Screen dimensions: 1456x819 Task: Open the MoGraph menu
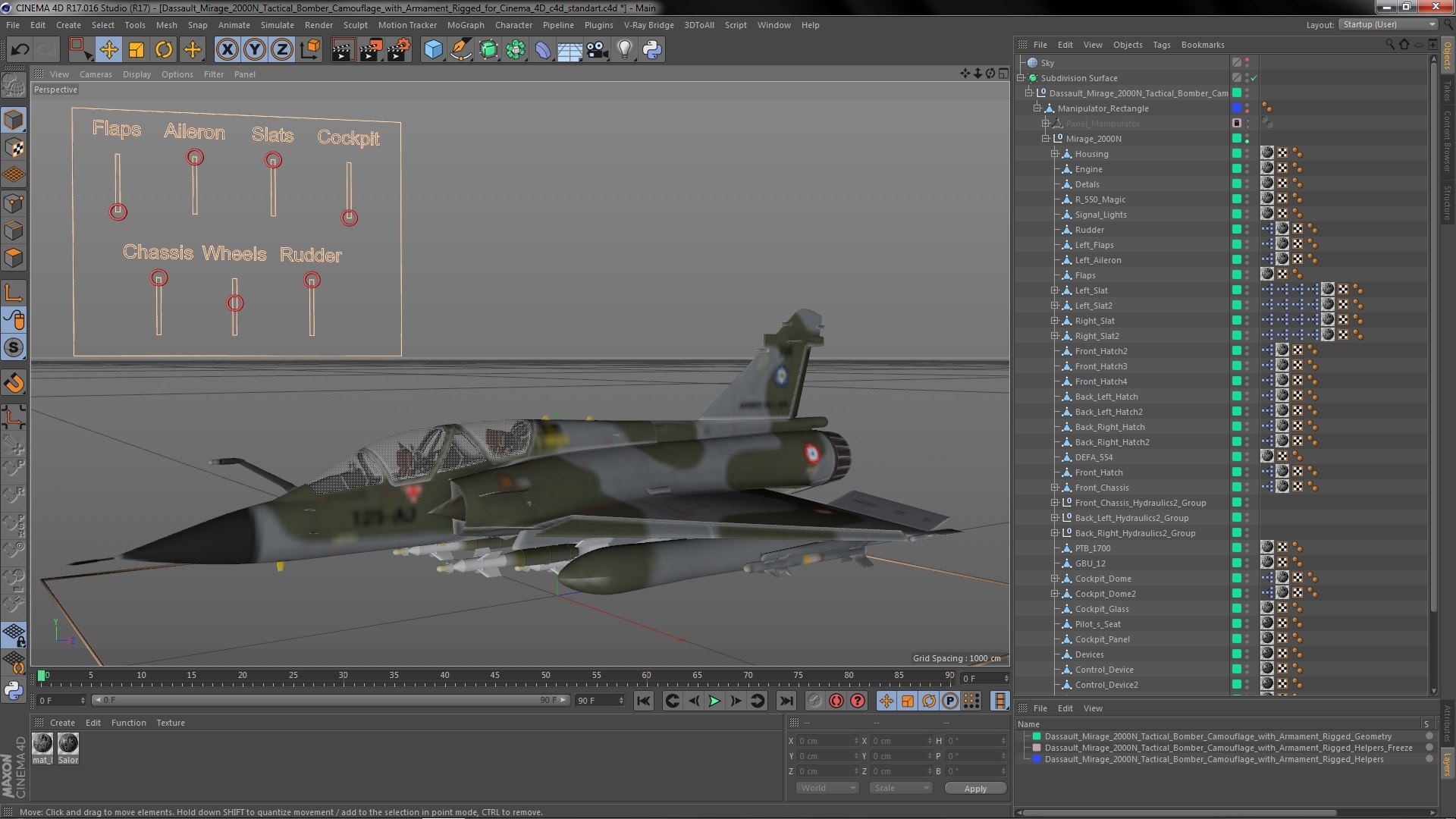pos(466,25)
